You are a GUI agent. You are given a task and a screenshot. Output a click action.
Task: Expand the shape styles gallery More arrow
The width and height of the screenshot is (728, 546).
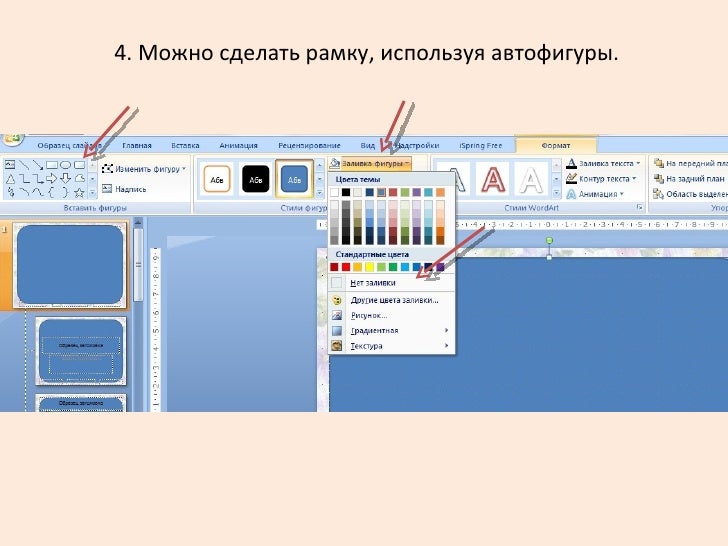pyautogui.click(x=319, y=192)
